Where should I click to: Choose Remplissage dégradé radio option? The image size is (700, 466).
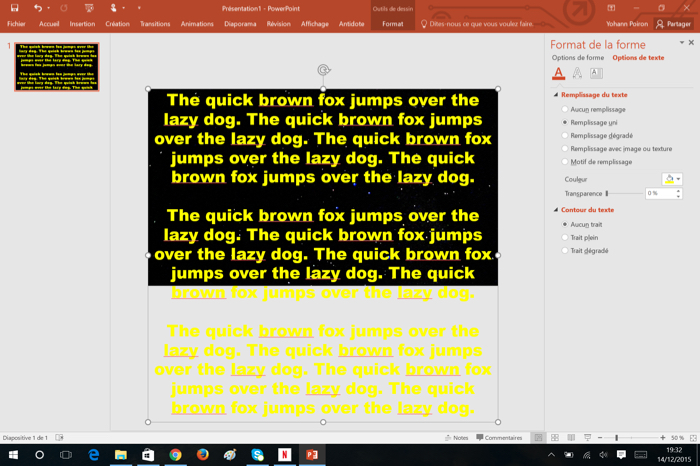[x=565, y=135]
